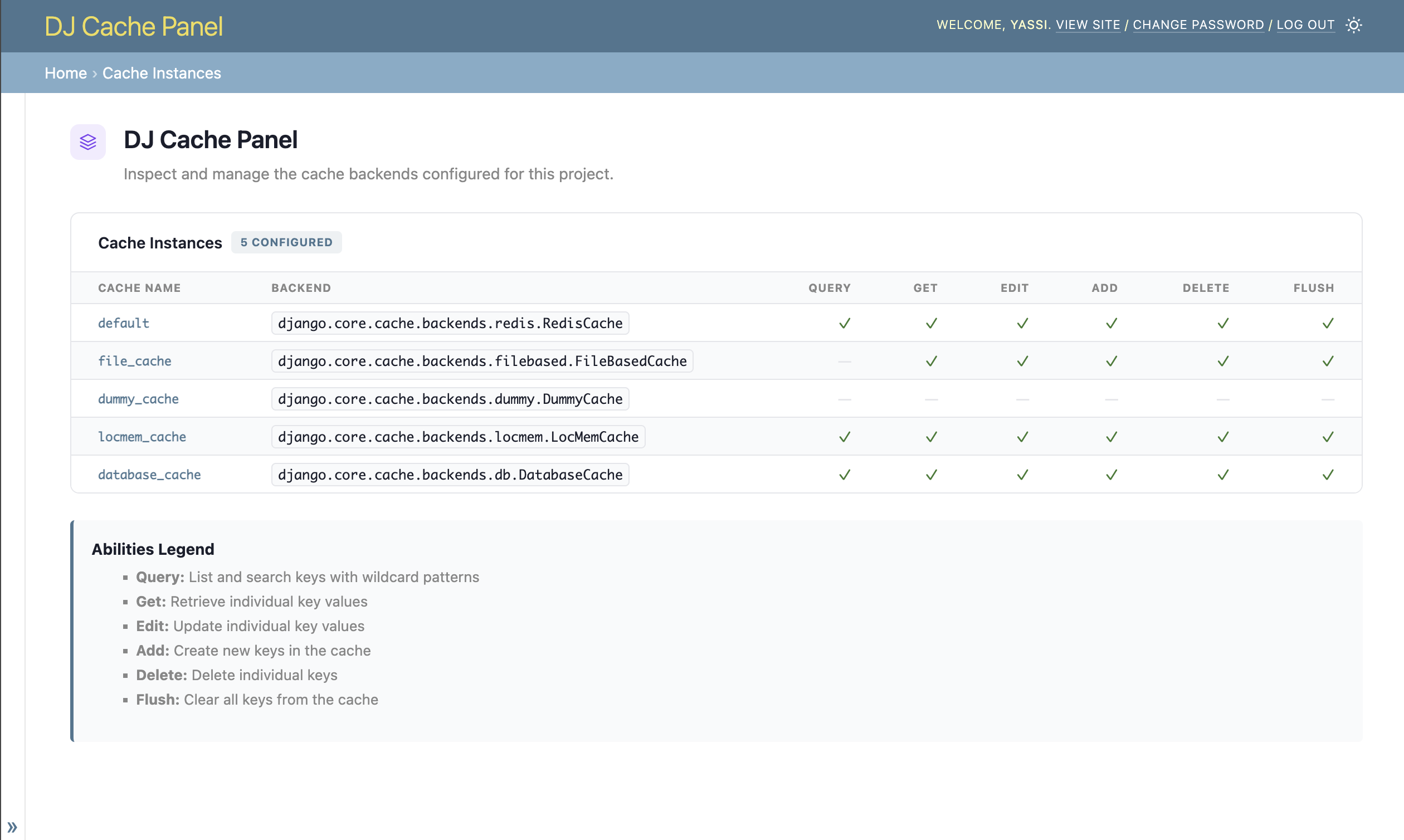This screenshot has width=1404, height=840.
Task: Click the GET column header
Action: tap(925, 288)
